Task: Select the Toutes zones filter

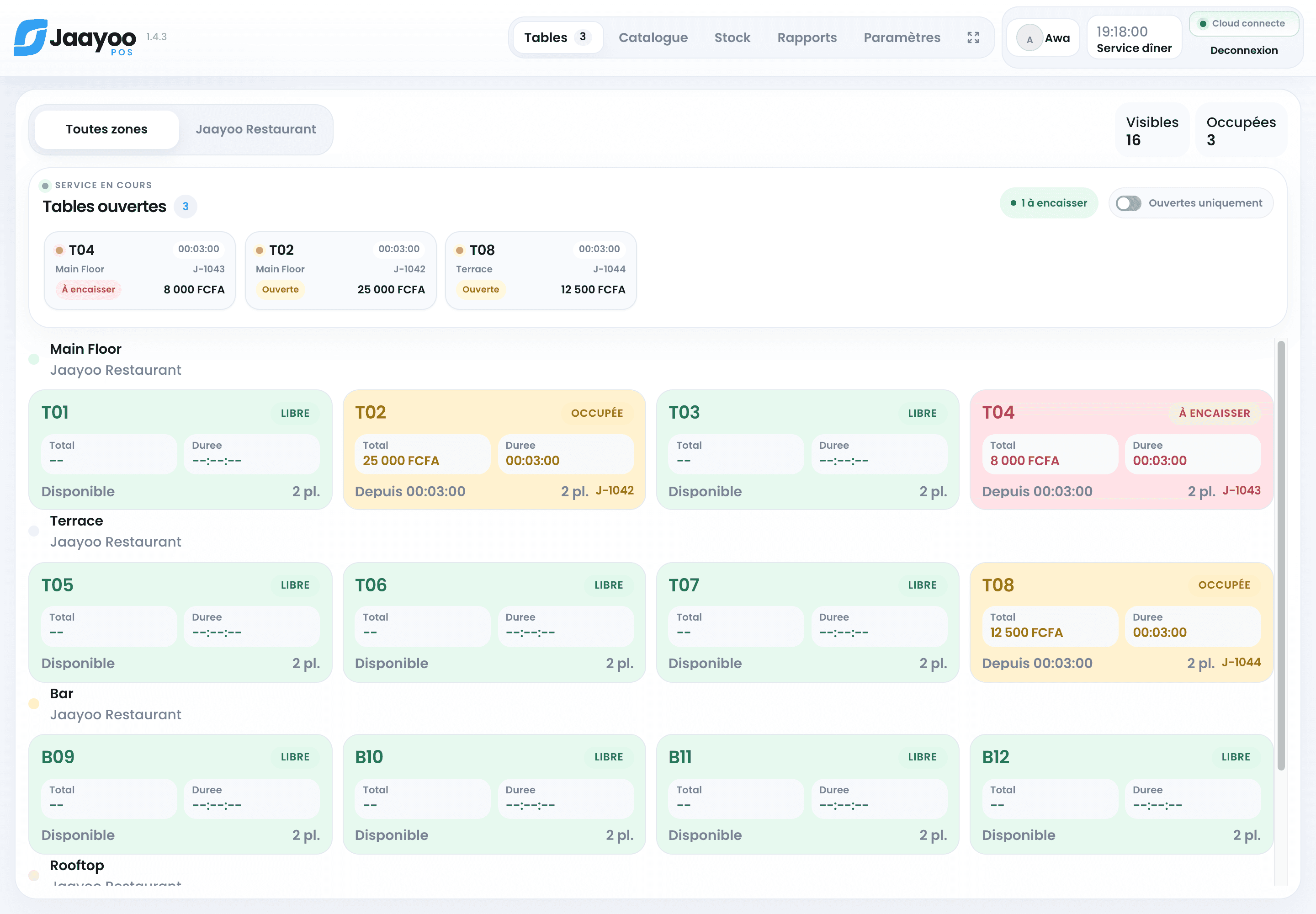Action: [106, 129]
